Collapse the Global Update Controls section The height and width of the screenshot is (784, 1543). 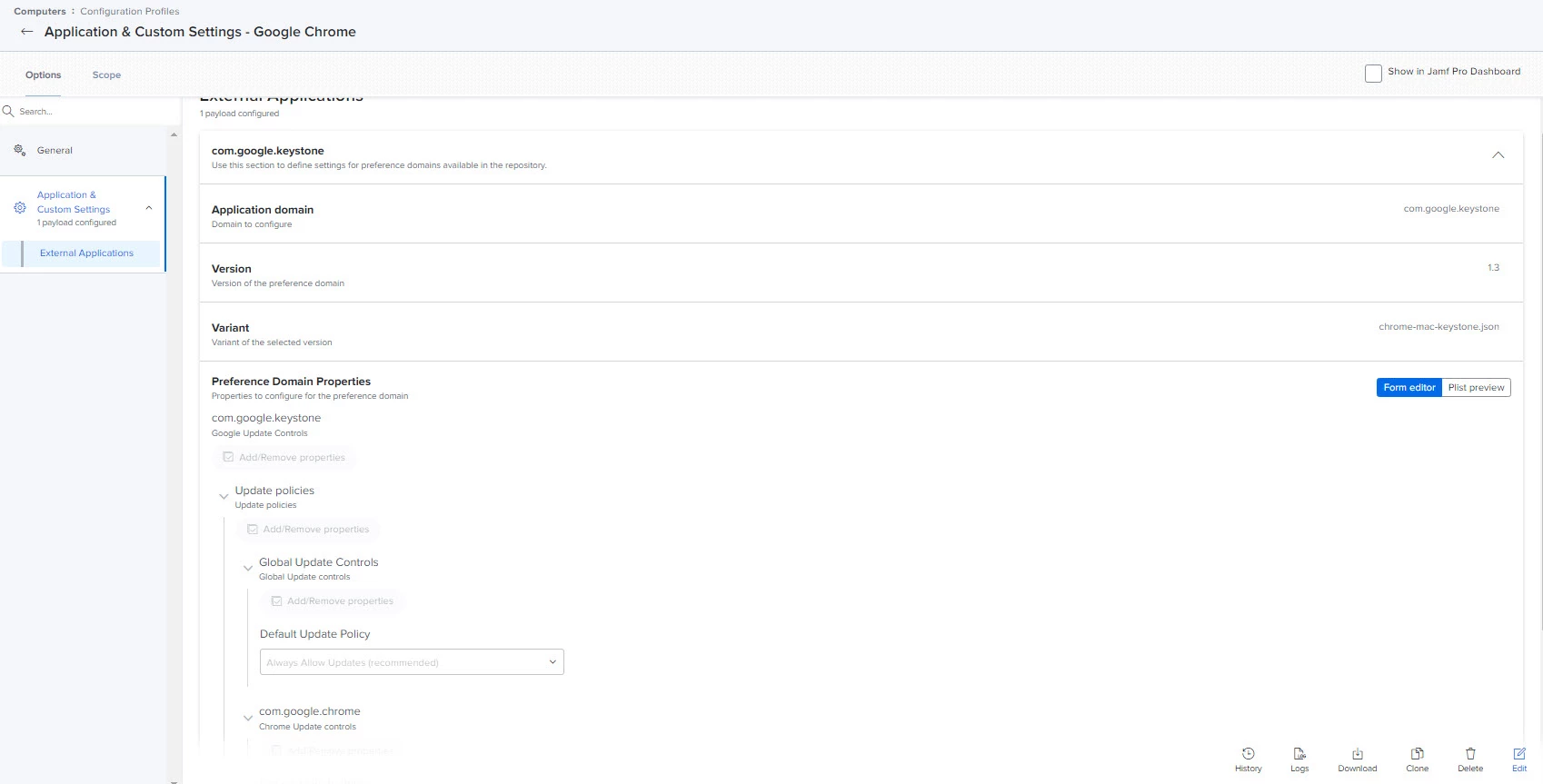point(247,568)
